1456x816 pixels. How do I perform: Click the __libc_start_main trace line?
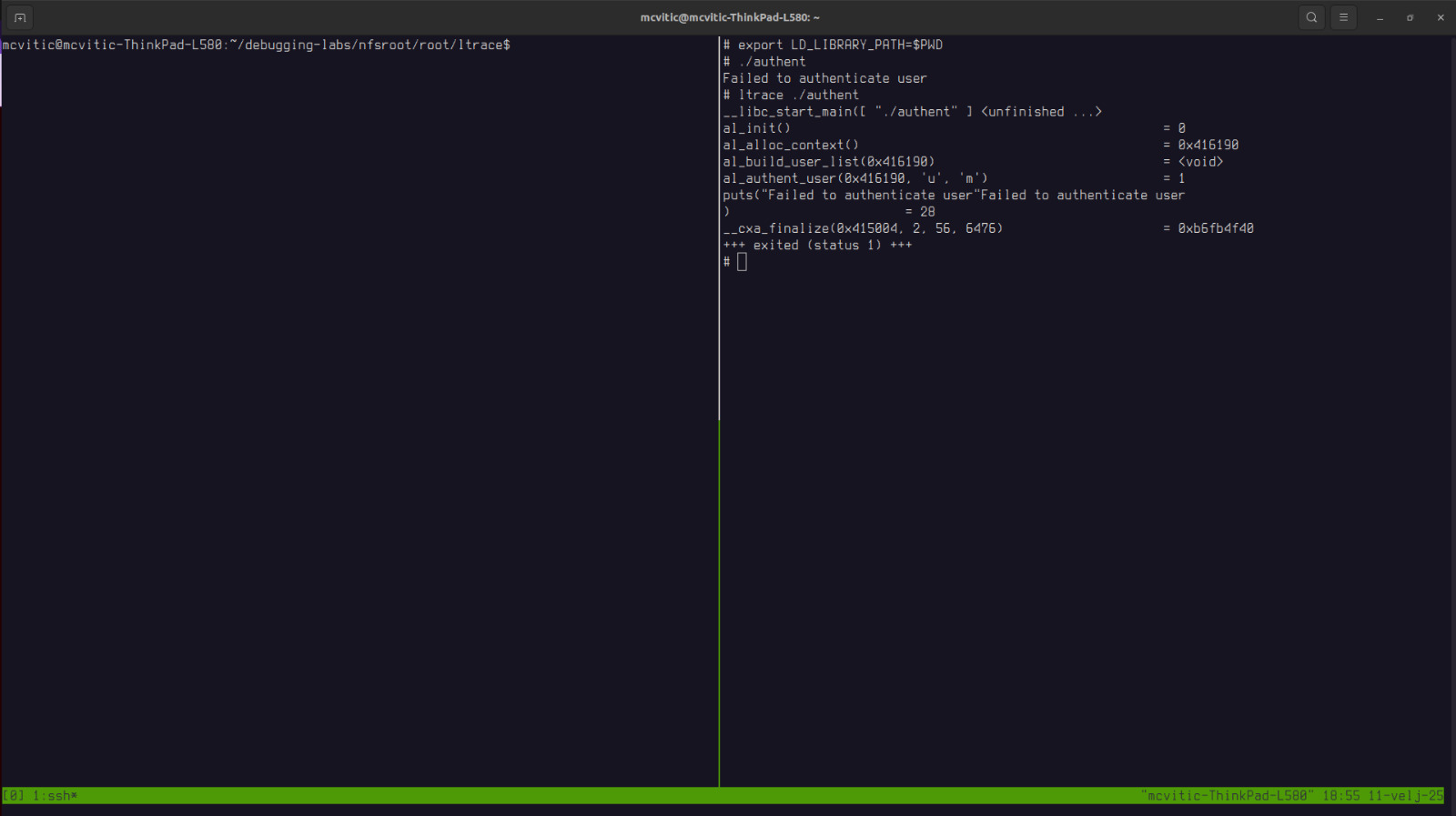coord(912,112)
